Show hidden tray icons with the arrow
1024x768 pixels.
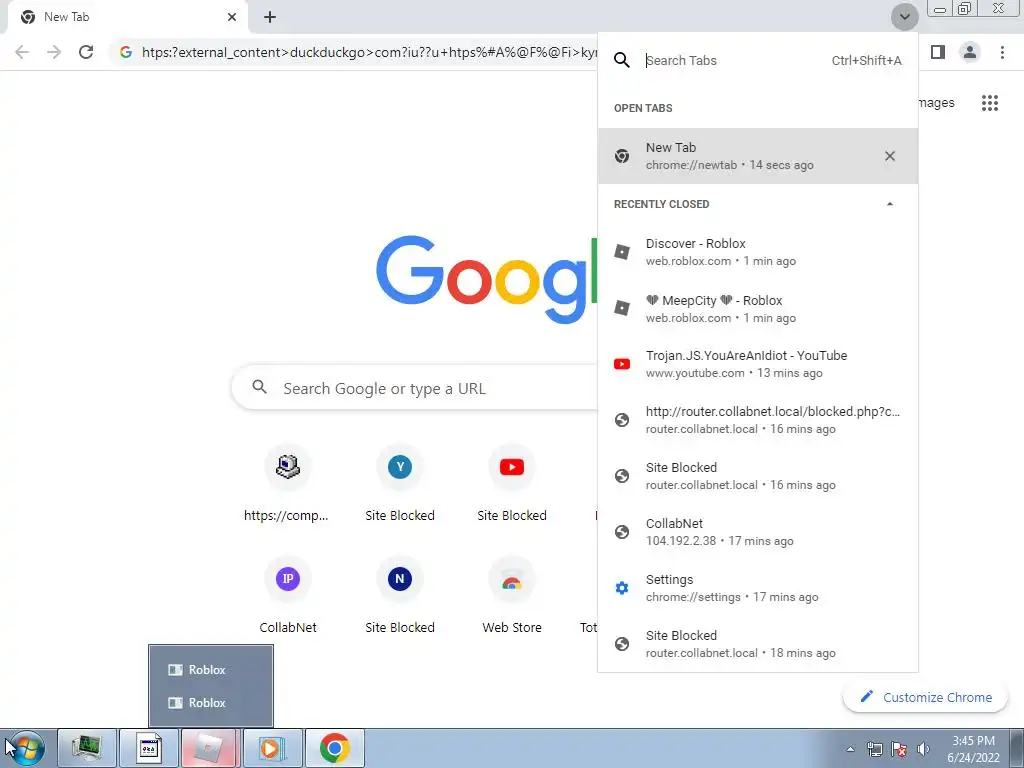coord(850,749)
